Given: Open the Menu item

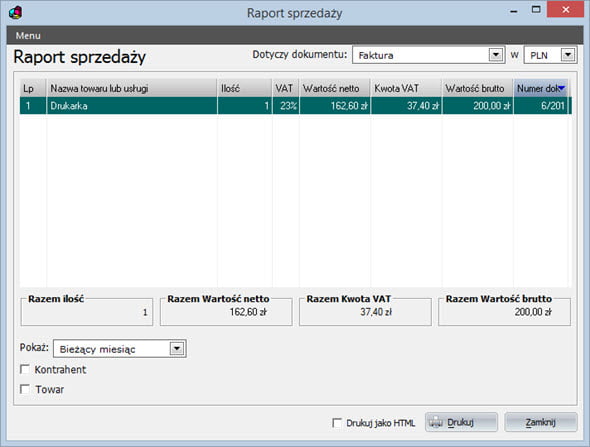Looking at the screenshot, I should [x=28, y=36].
